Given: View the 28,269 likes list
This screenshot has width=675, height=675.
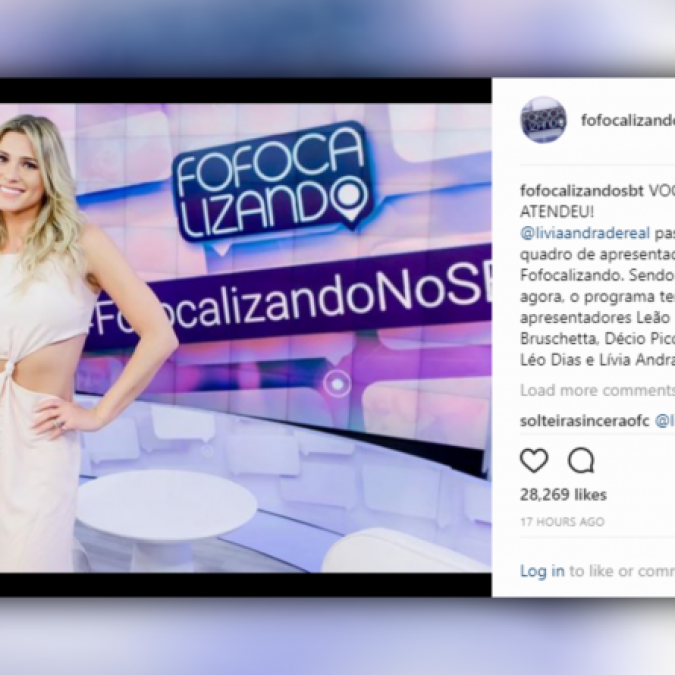Looking at the screenshot, I should tap(563, 495).
